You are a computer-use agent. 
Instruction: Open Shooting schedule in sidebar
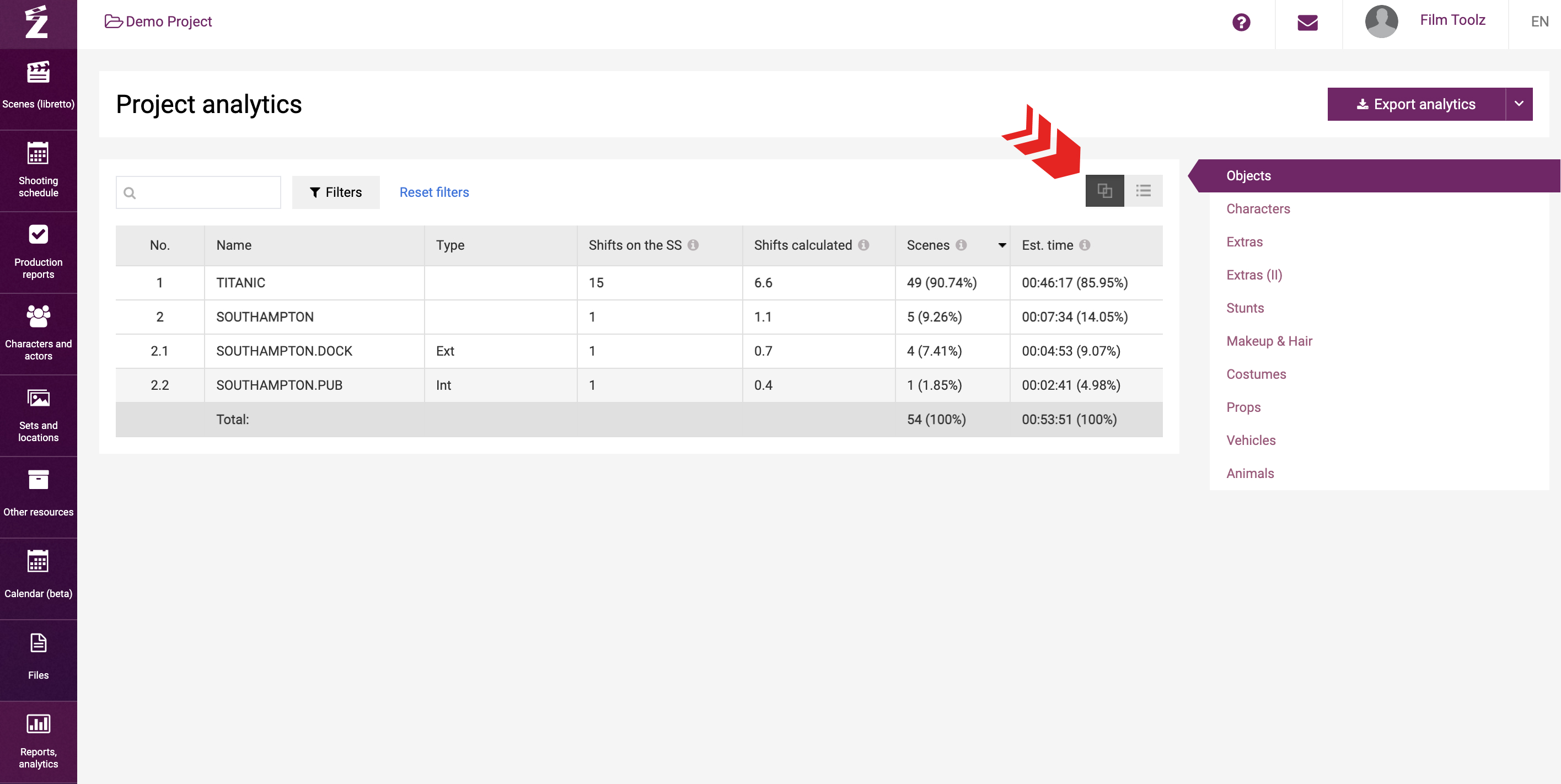38,170
